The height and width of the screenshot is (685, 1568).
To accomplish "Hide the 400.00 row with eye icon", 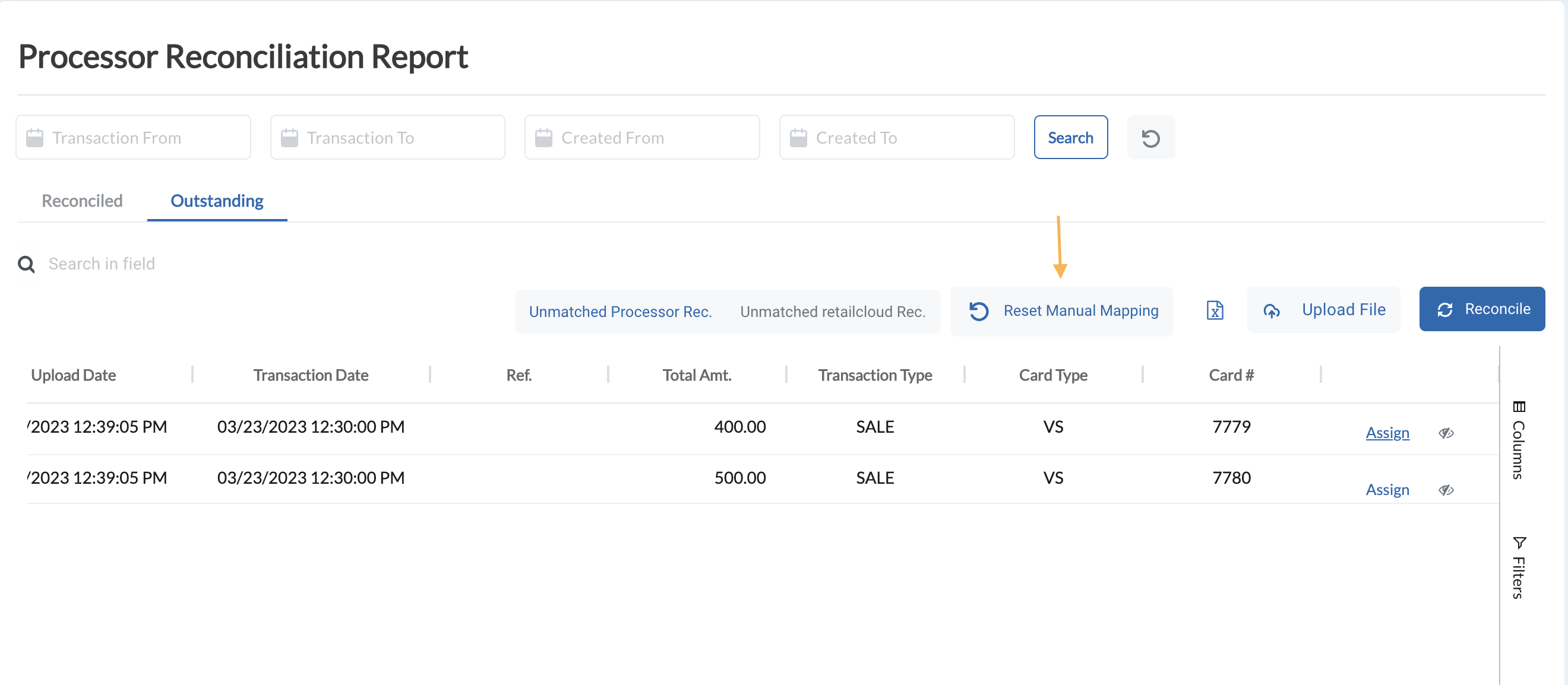I will point(1446,433).
